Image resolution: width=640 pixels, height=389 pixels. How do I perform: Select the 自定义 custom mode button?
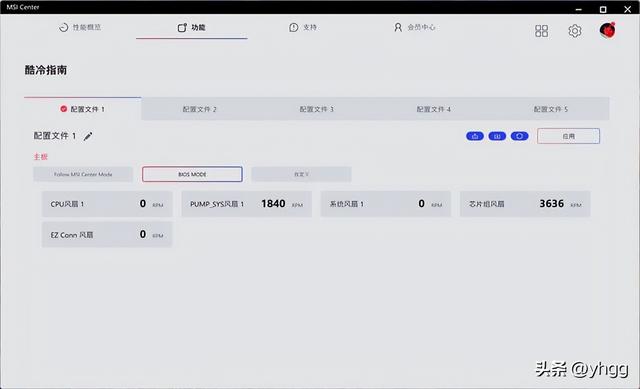coord(301,174)
